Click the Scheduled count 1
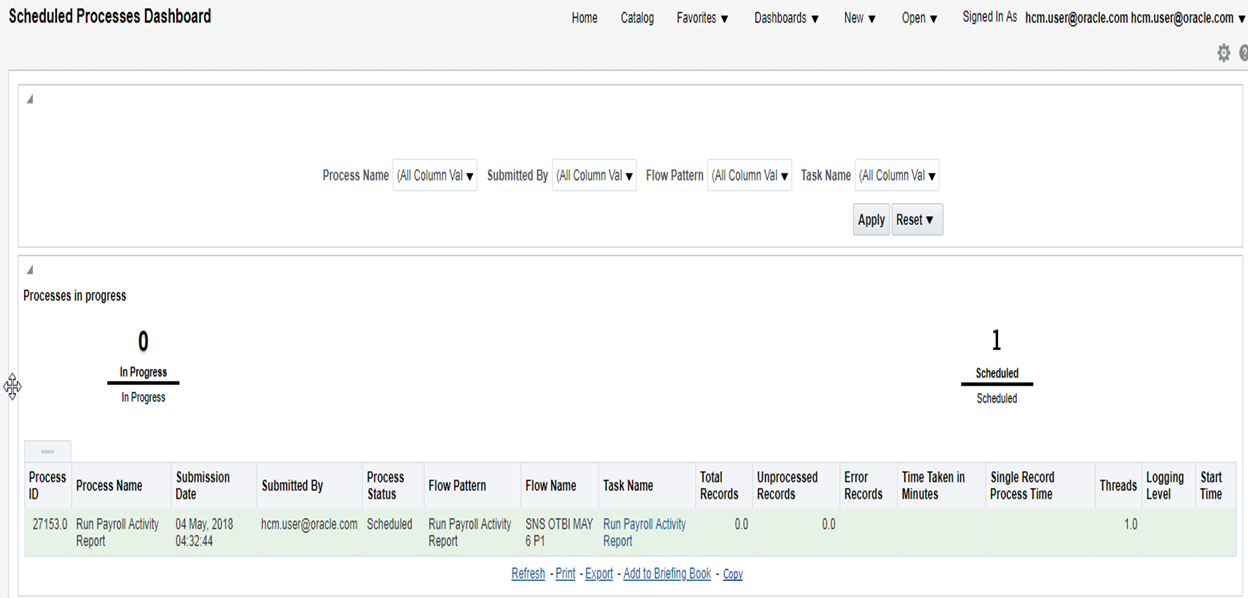1248x598 pixels. [996, 341]
